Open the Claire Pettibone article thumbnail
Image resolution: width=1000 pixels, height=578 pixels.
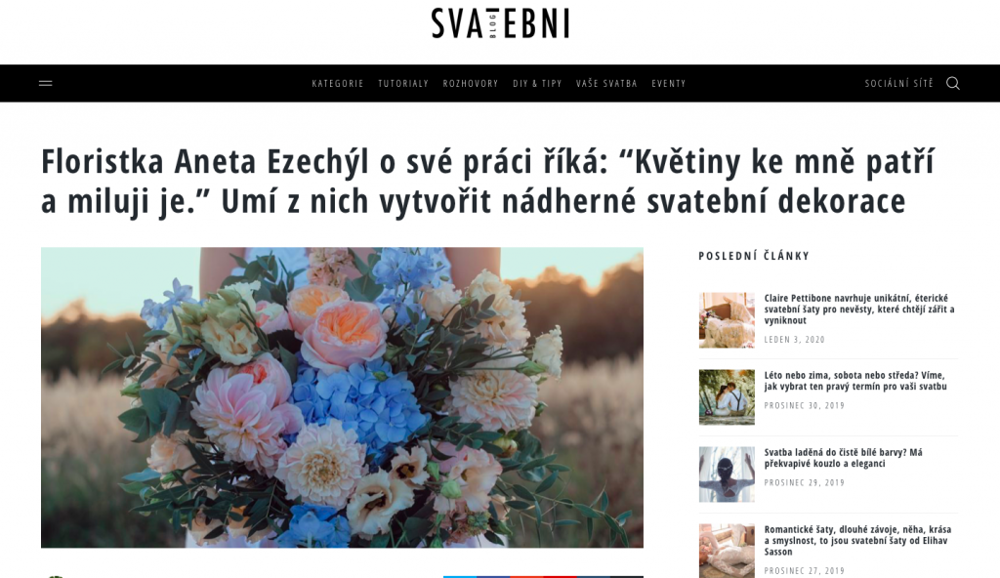[726, 320]
